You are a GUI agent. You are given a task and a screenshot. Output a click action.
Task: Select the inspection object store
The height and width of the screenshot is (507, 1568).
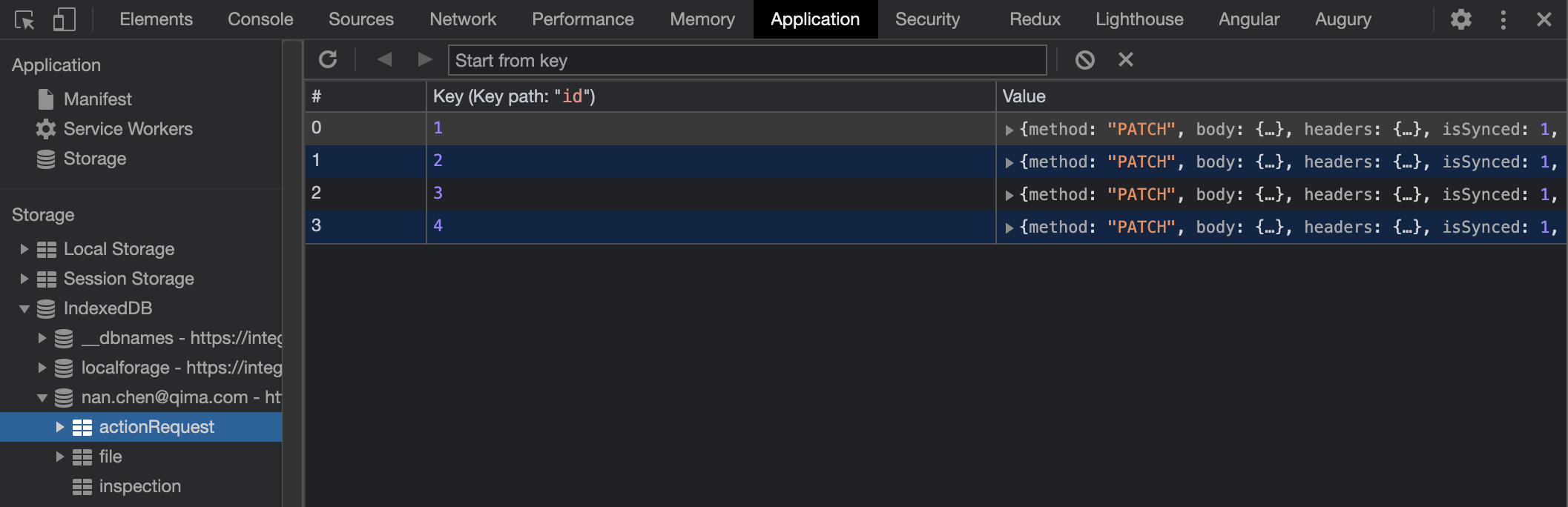139,486
